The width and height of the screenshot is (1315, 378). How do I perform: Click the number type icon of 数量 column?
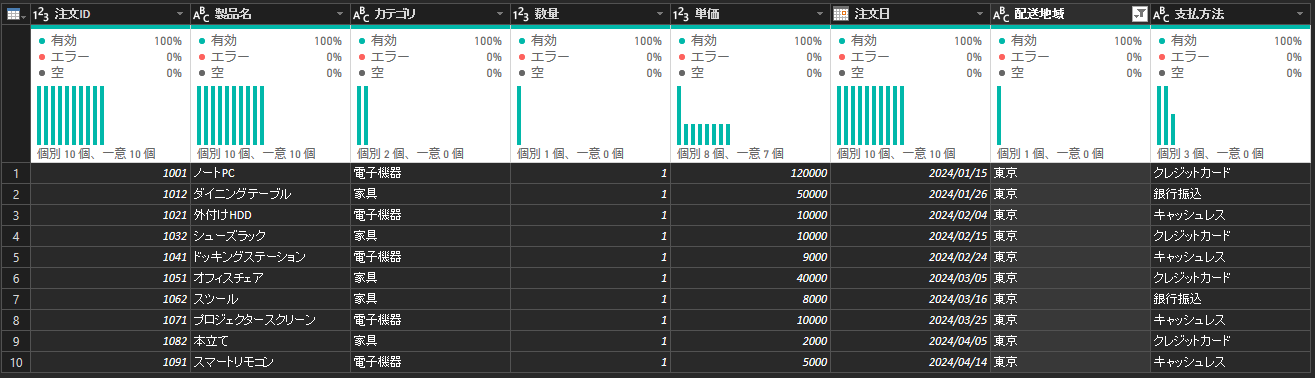pos(522,13)
